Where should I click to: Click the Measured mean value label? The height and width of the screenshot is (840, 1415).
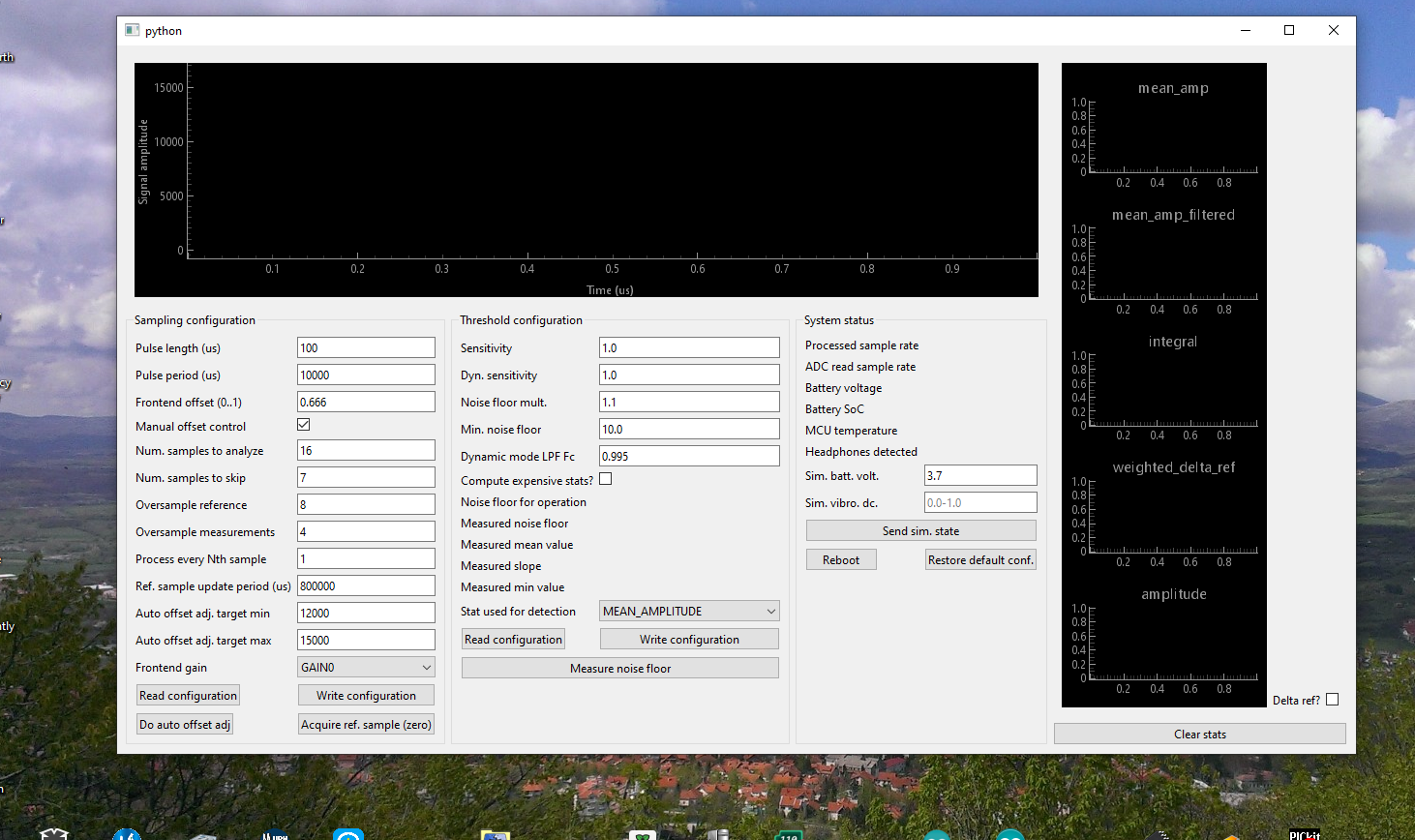(x=517, y=545)
